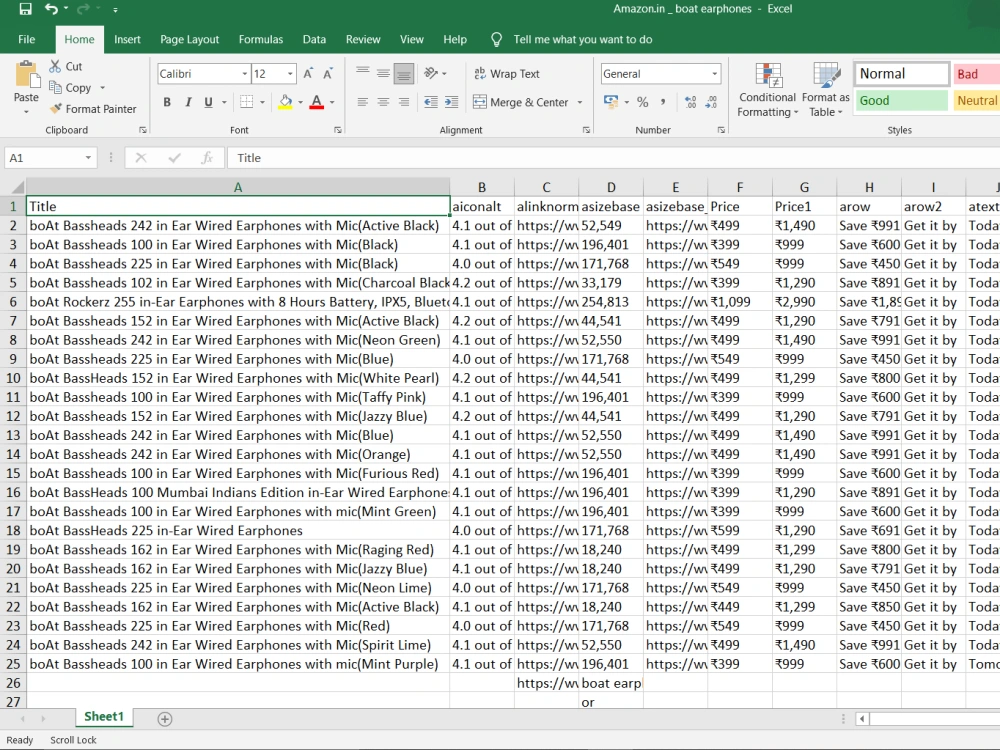Apply the Good cell style
This screenshot has height=750, width=1000.
tap(898, 100)
